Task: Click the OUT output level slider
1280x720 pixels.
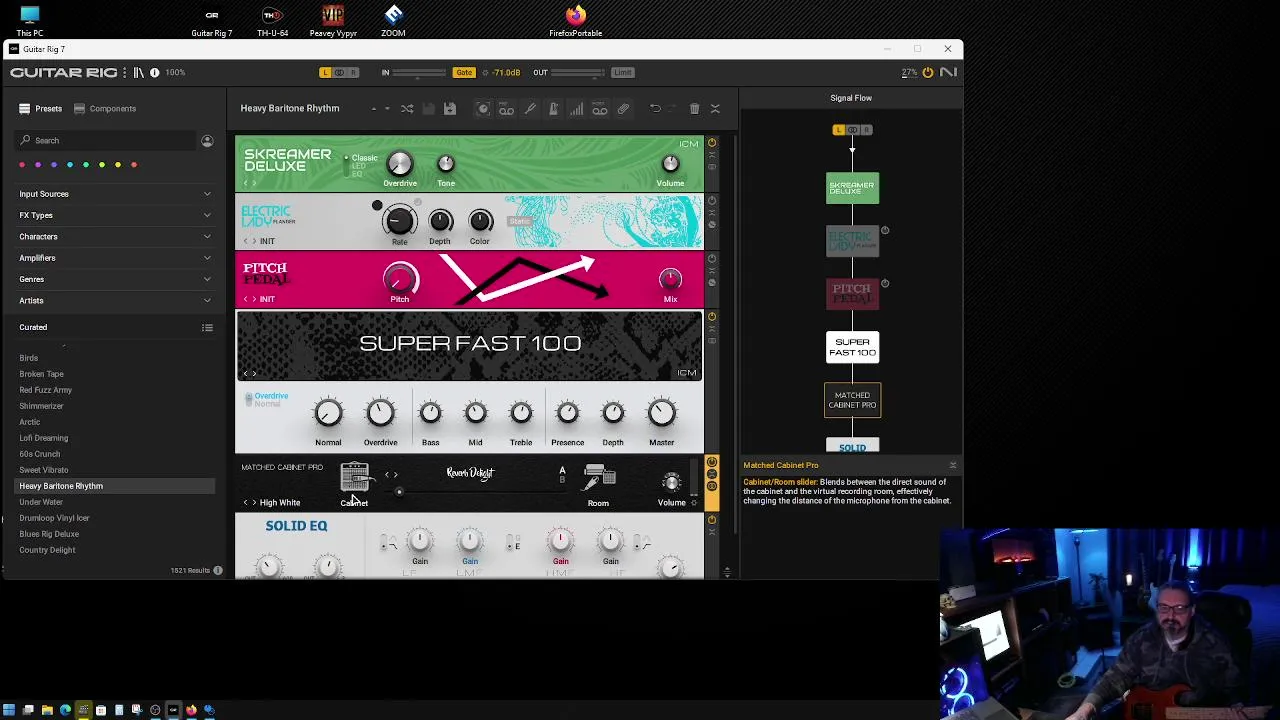Action: pos(578,72)
